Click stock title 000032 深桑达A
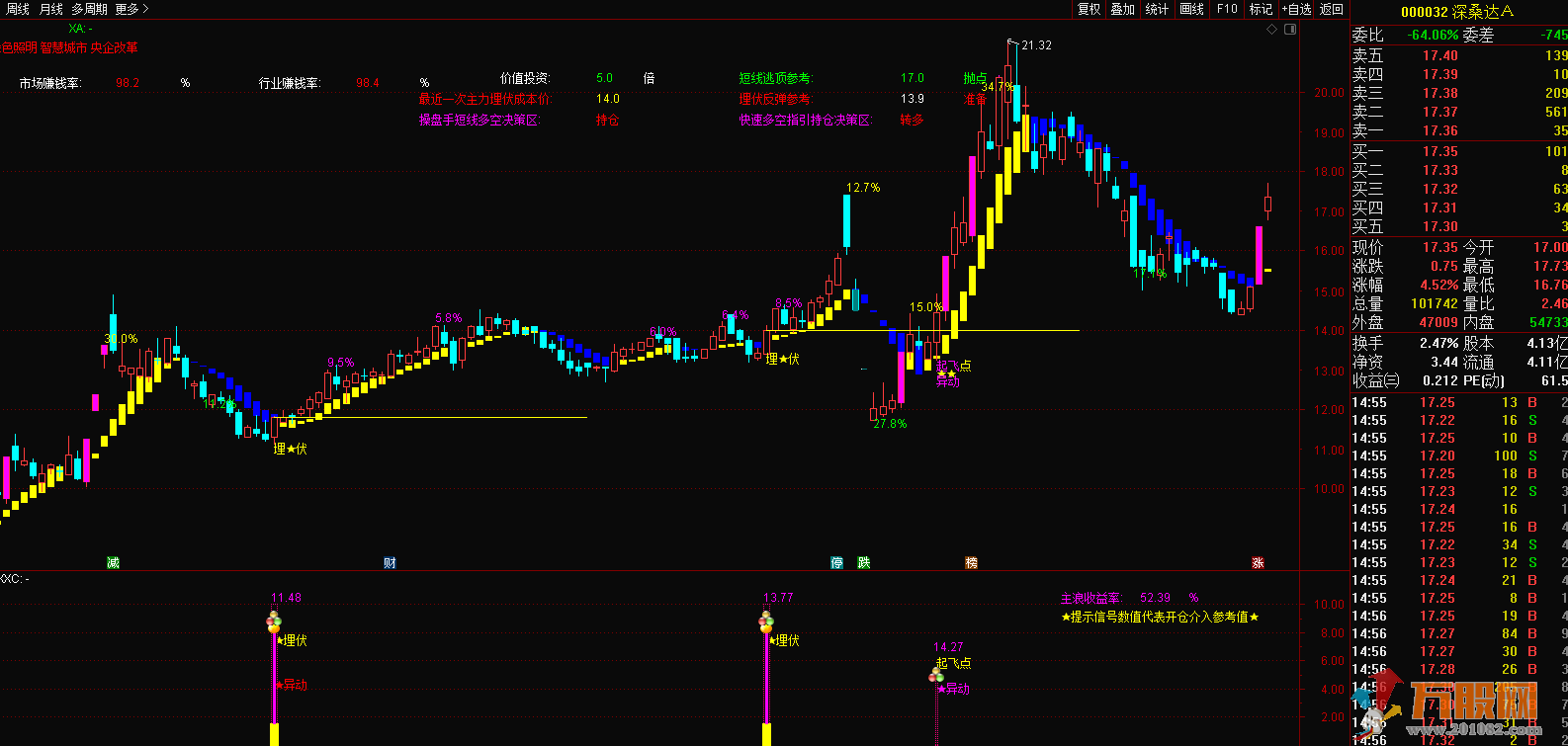Screen dimensions: 1568x746 click(x=1457, y=12)
